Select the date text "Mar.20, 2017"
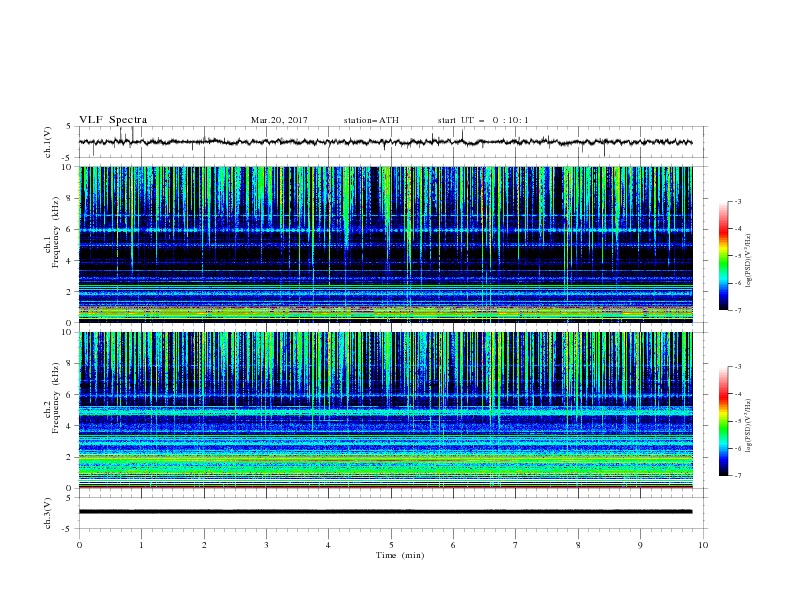Viewport: 792px width, 612px height. tap(279, 120)
